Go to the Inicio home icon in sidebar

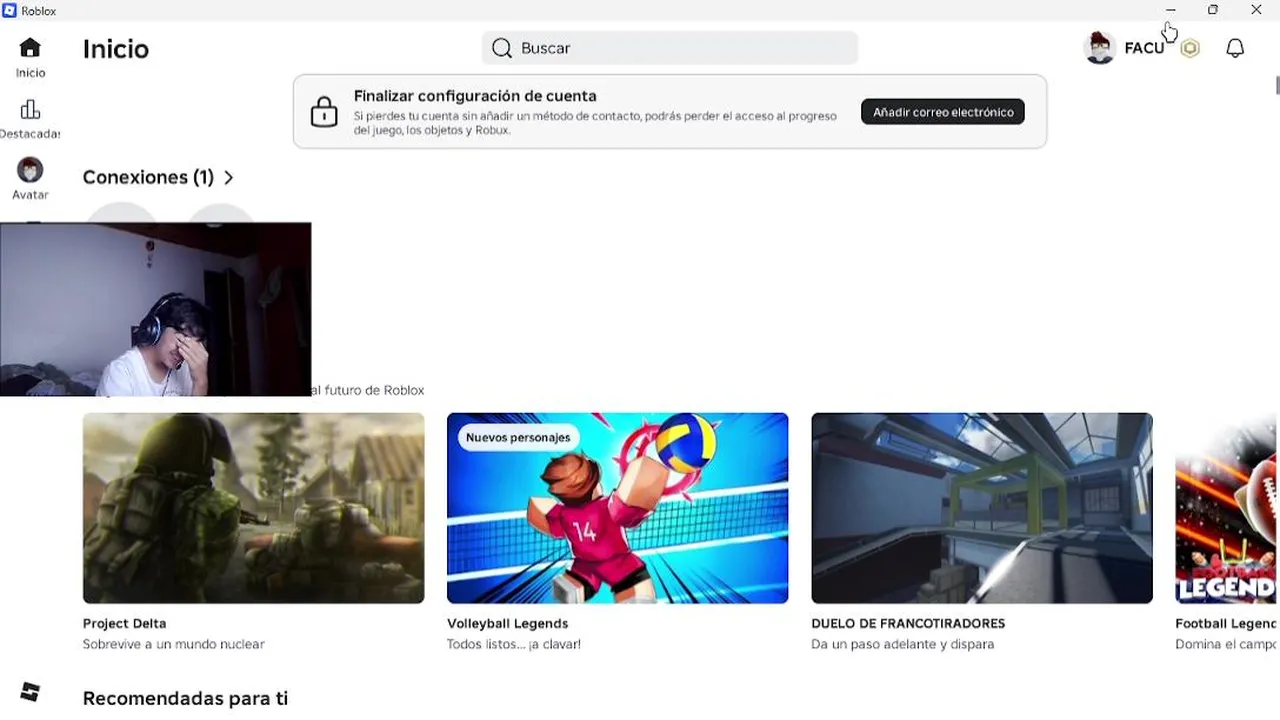click(x=30, y=47)
